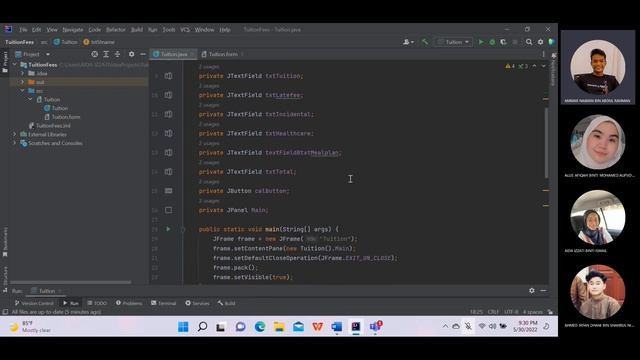
Task: Click TuitionFees breadcrumb in navigation bar
Action: point(19,42)
